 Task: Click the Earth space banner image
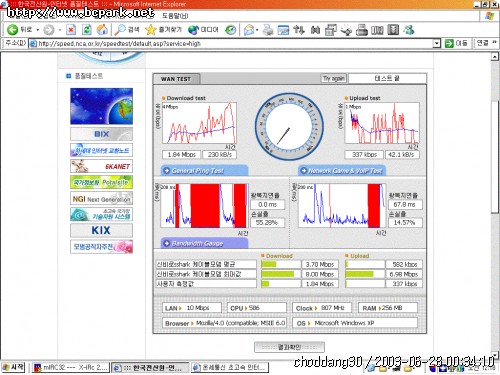point(101,106)
